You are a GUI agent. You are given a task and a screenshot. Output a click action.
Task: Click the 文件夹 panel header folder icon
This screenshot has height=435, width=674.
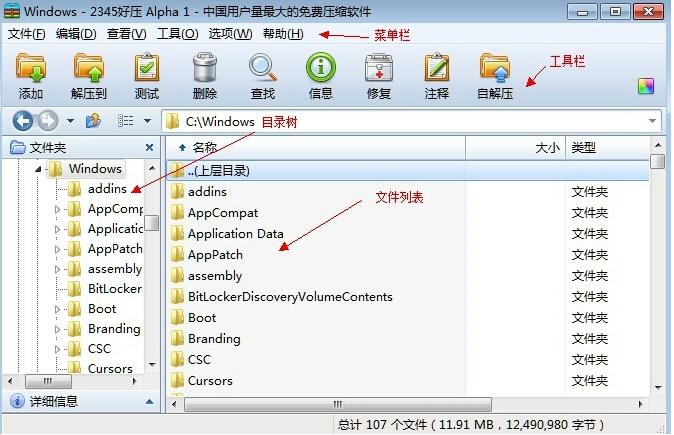[18, 148]
